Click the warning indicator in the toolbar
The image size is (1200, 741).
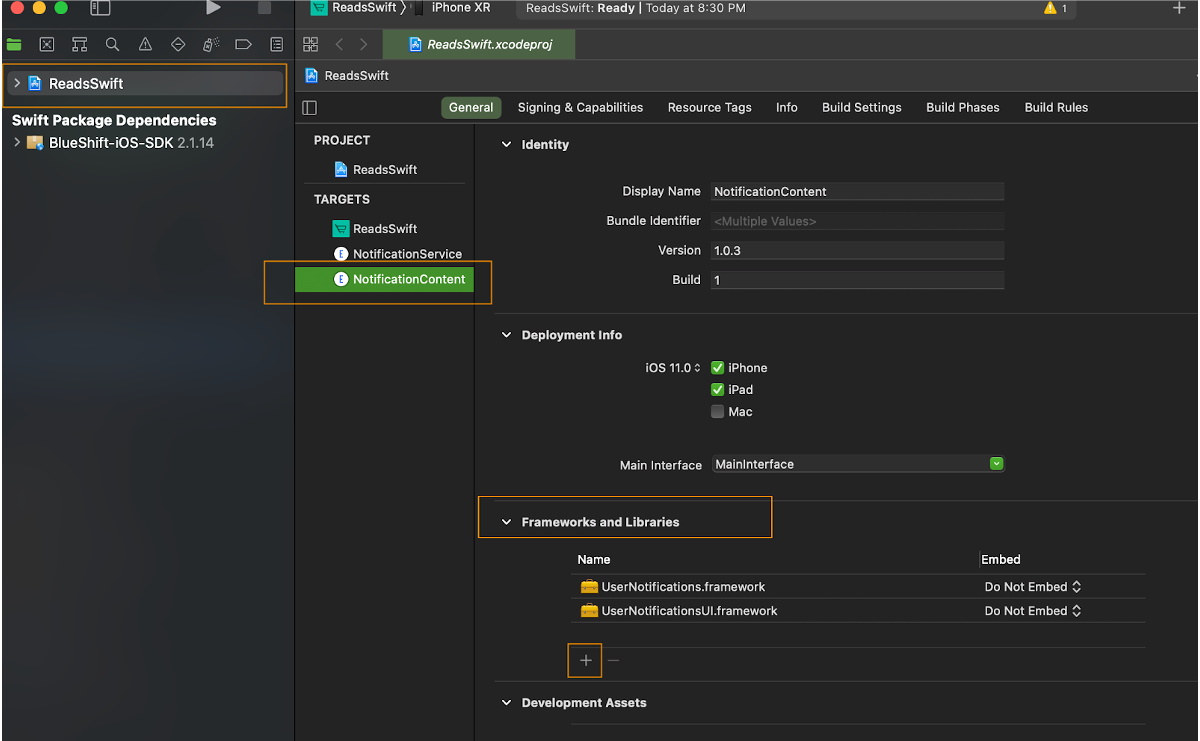(1055, 8)
